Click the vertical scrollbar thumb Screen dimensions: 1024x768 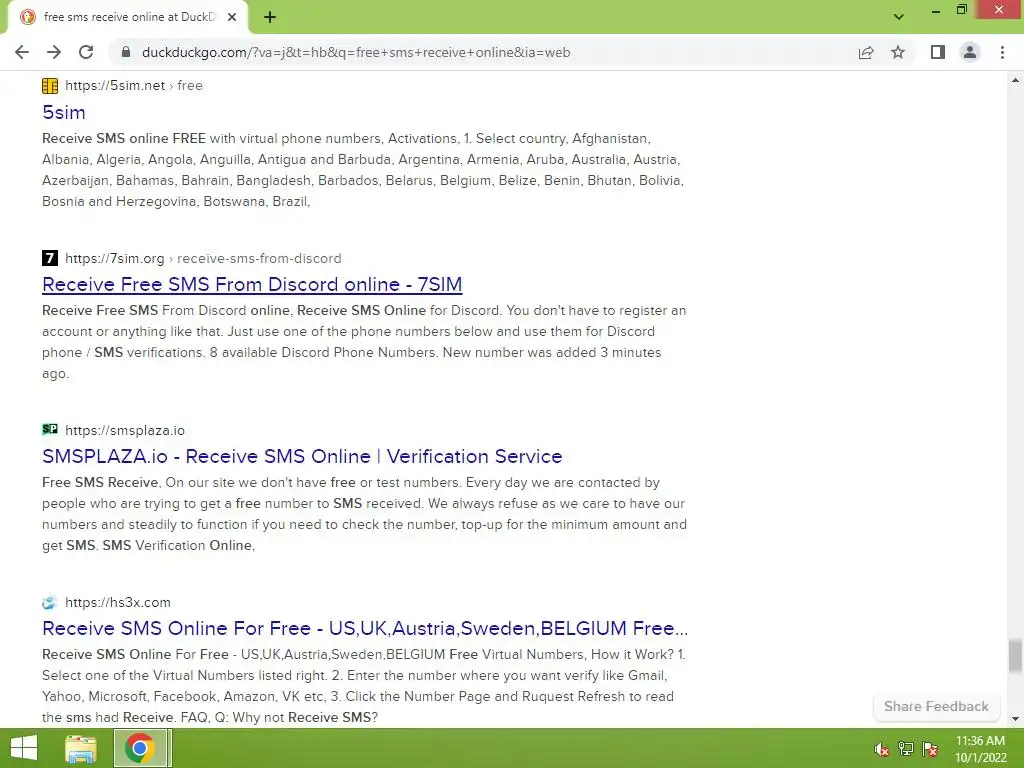point(1015,655)
